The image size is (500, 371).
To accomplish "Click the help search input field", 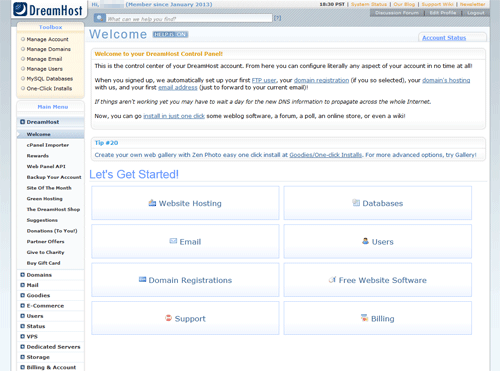I will (x=189, y=18).
